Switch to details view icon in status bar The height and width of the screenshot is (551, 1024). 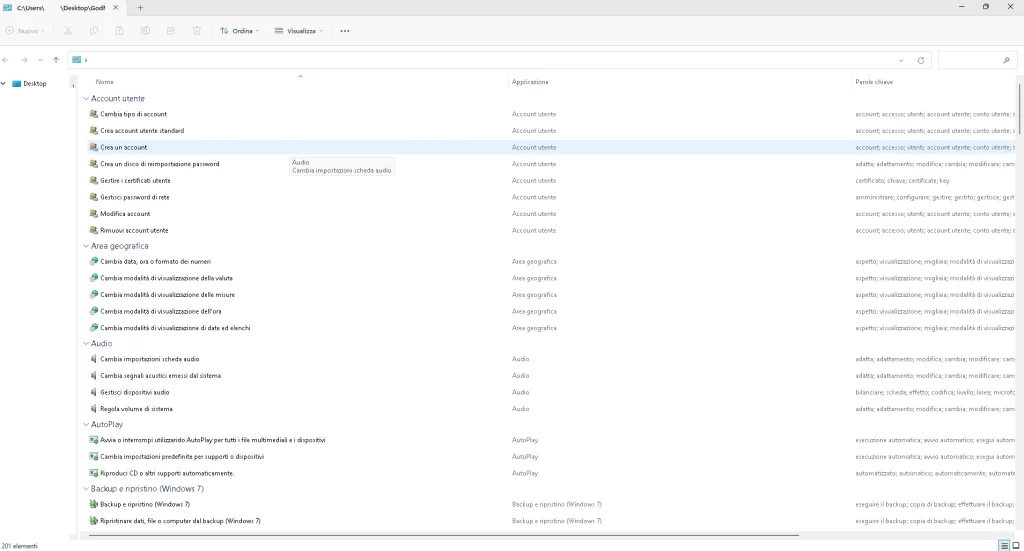[1004, 546]
